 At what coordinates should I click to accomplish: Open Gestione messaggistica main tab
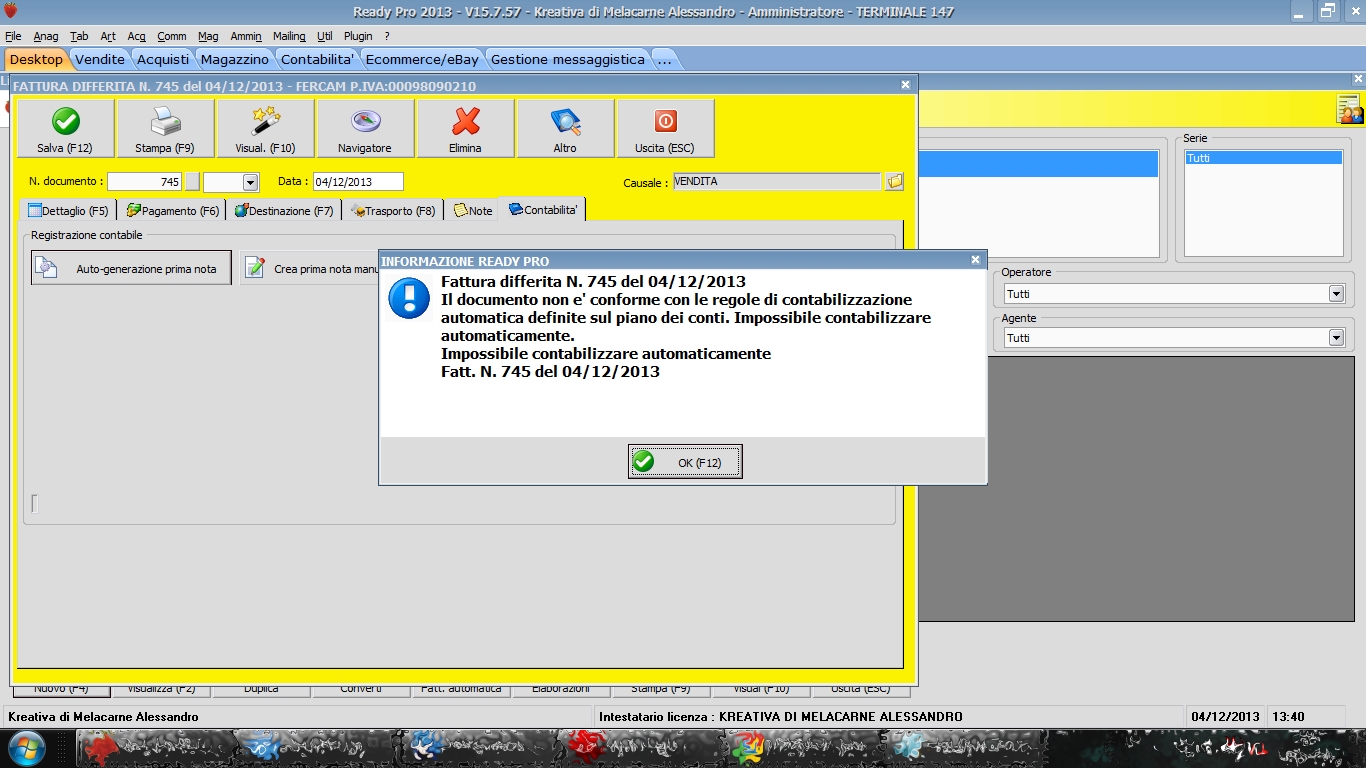tap(568, 59)
